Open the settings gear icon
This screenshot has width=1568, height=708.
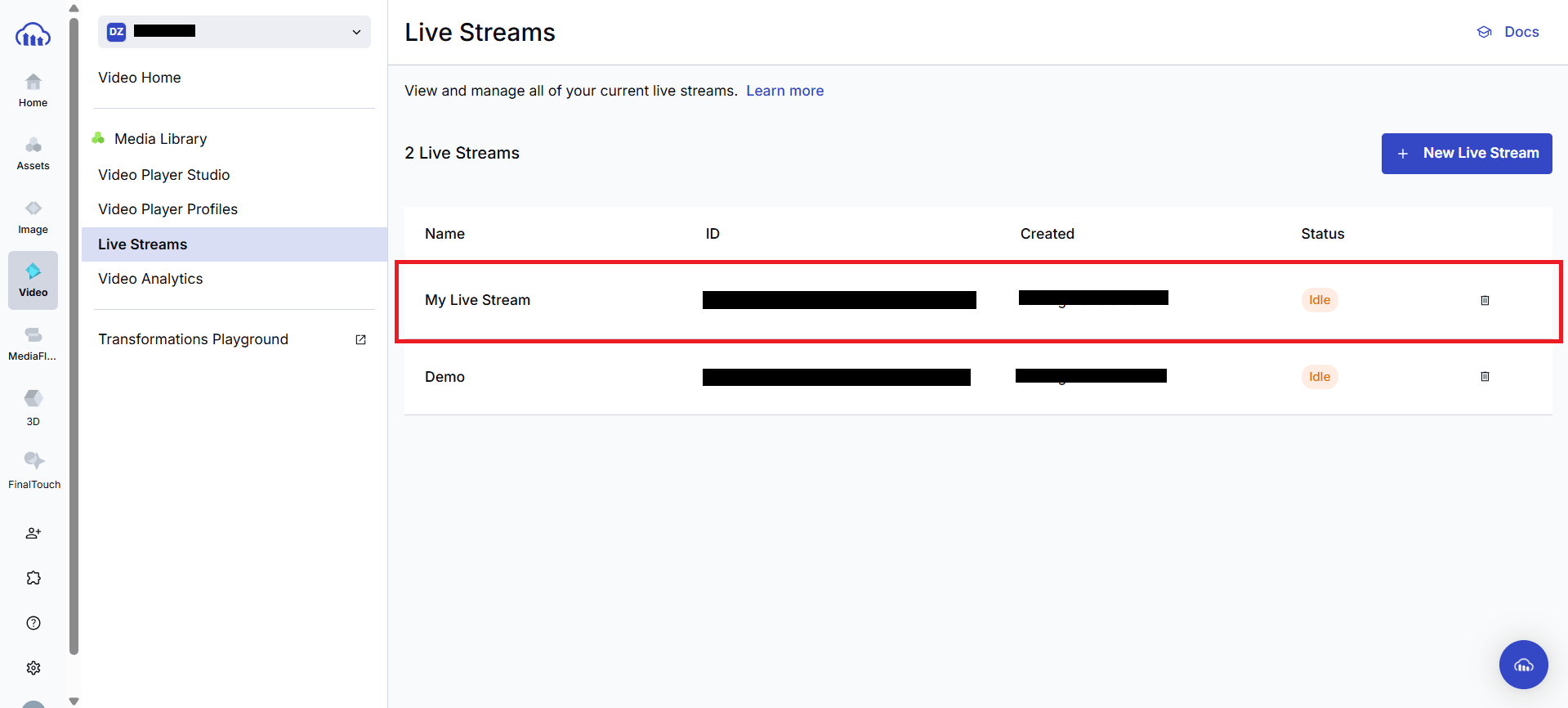pyautogui.click(x=33, y=668)
